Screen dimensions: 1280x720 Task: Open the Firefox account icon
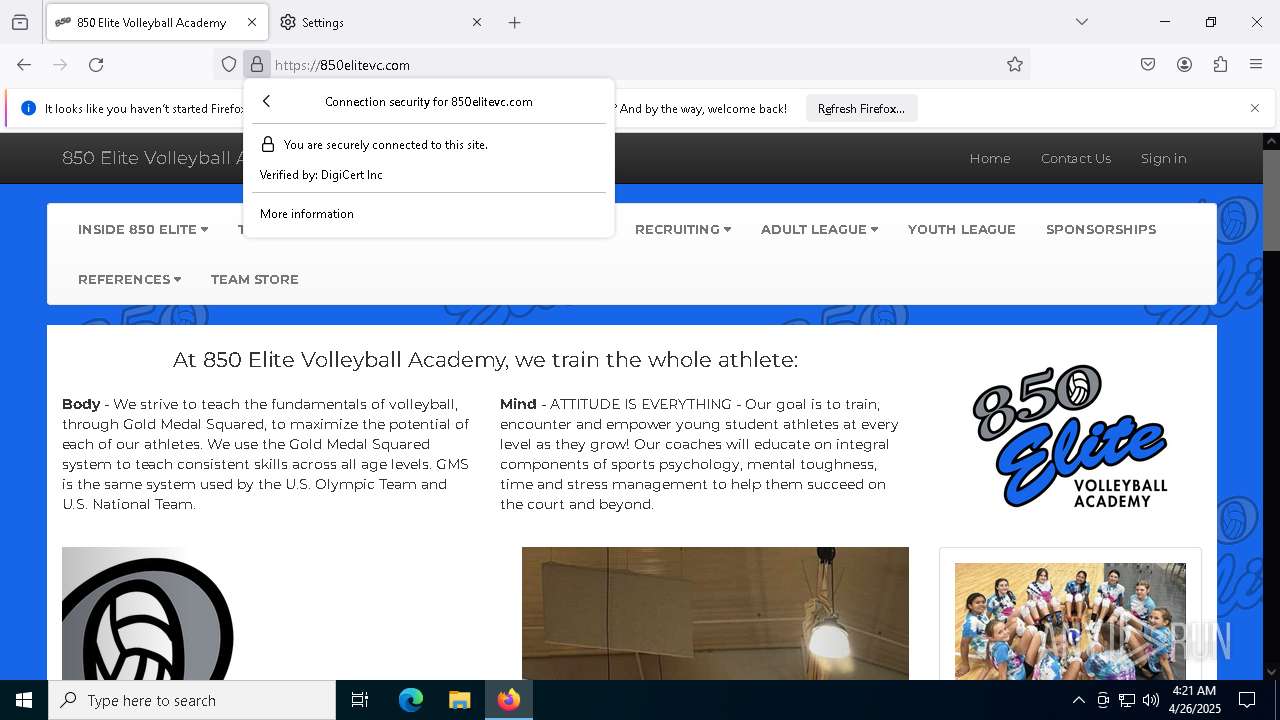pos(1184,65)
